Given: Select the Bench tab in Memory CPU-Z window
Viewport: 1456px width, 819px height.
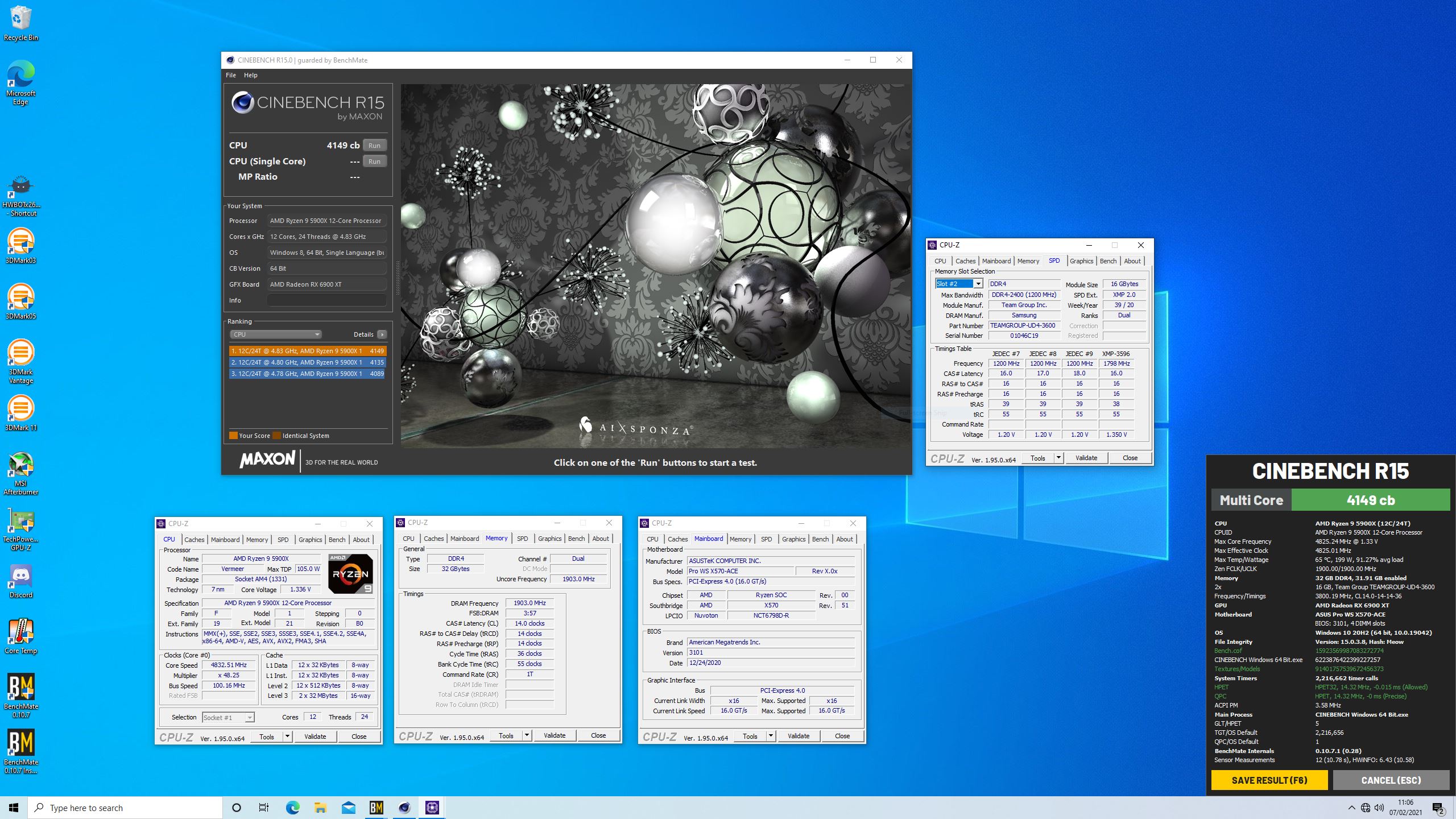Looking at the screenshot, I should click(x=576, y=539).
